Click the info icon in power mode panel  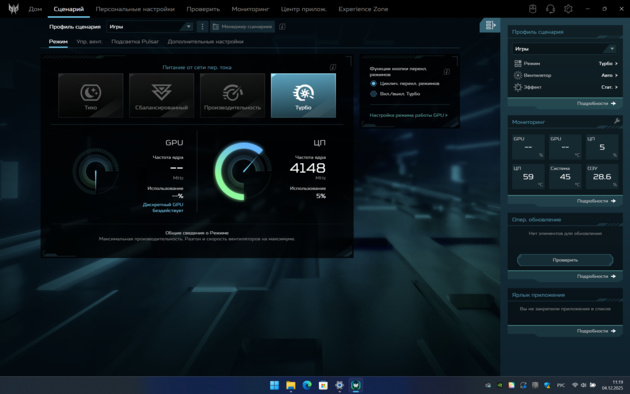333,67
